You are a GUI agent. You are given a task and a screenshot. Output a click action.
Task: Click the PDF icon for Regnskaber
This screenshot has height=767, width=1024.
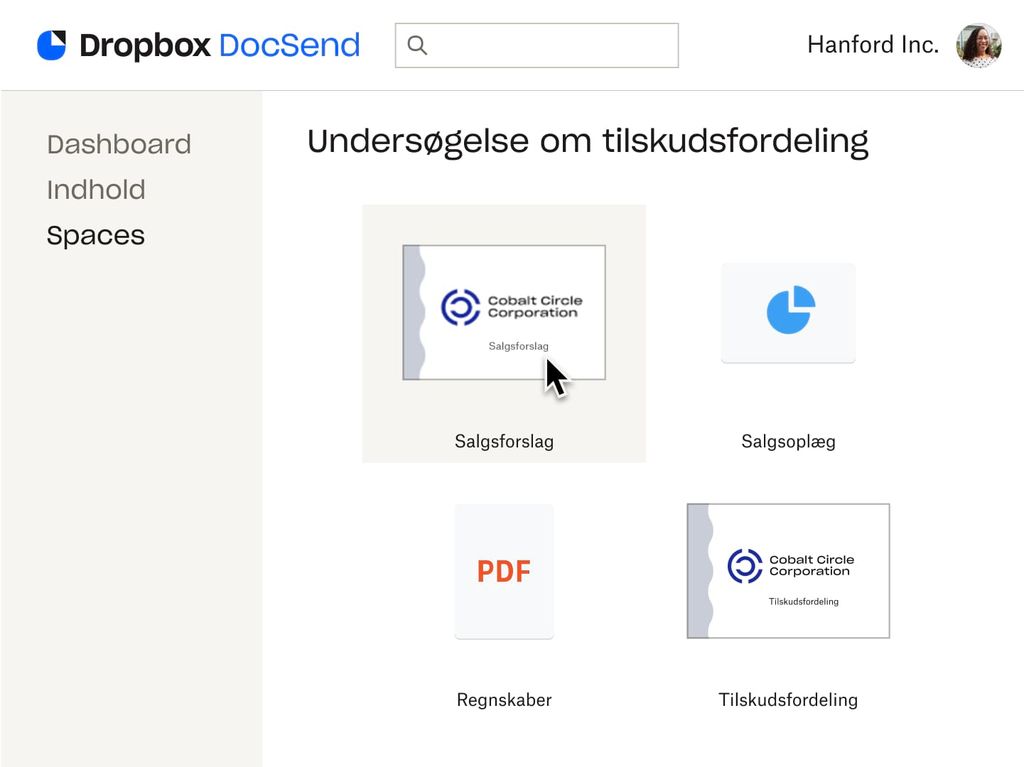tap(504, 570)
